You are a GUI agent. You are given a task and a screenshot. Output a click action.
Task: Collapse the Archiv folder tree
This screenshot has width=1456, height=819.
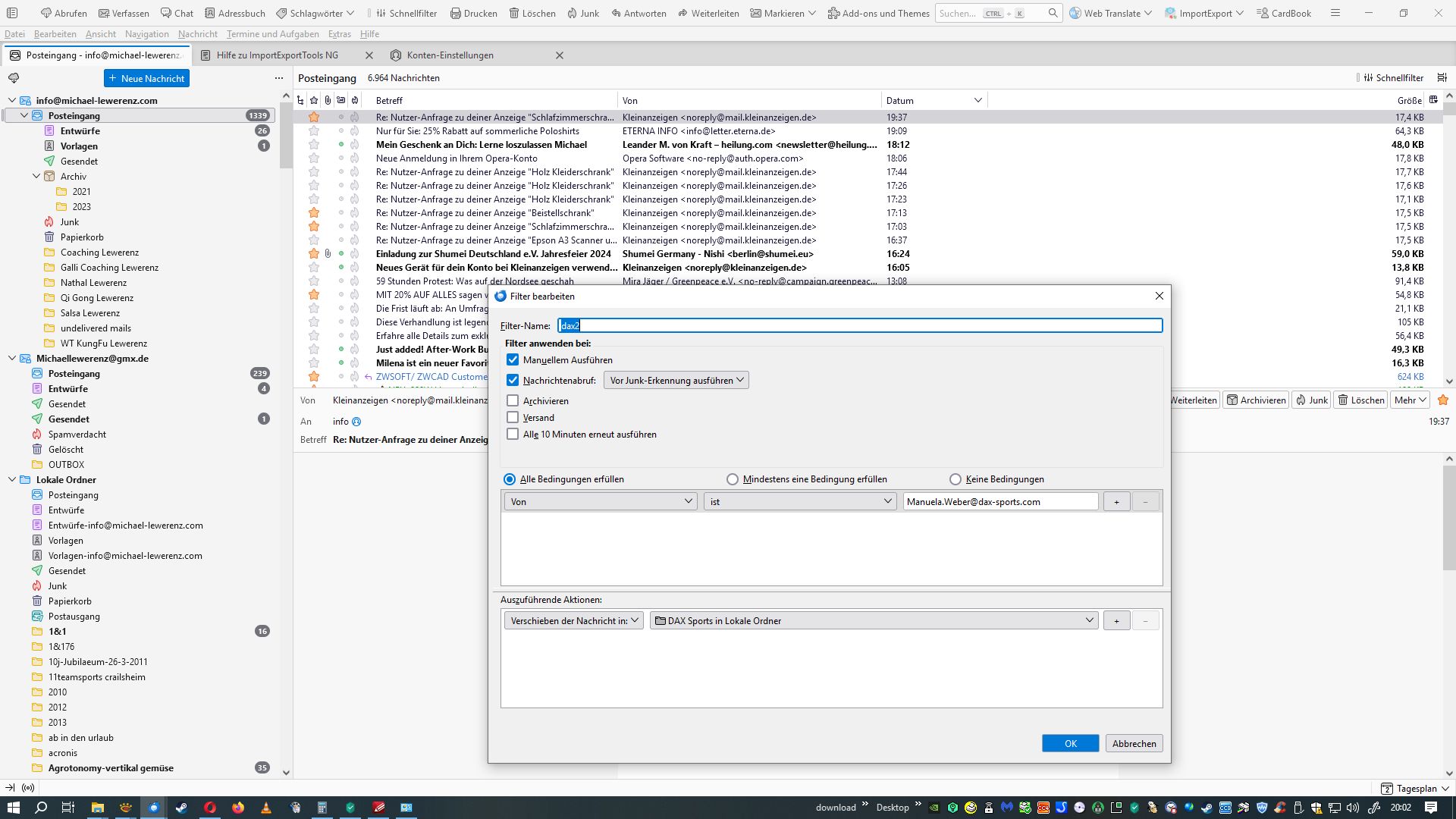tap(36, 176)
